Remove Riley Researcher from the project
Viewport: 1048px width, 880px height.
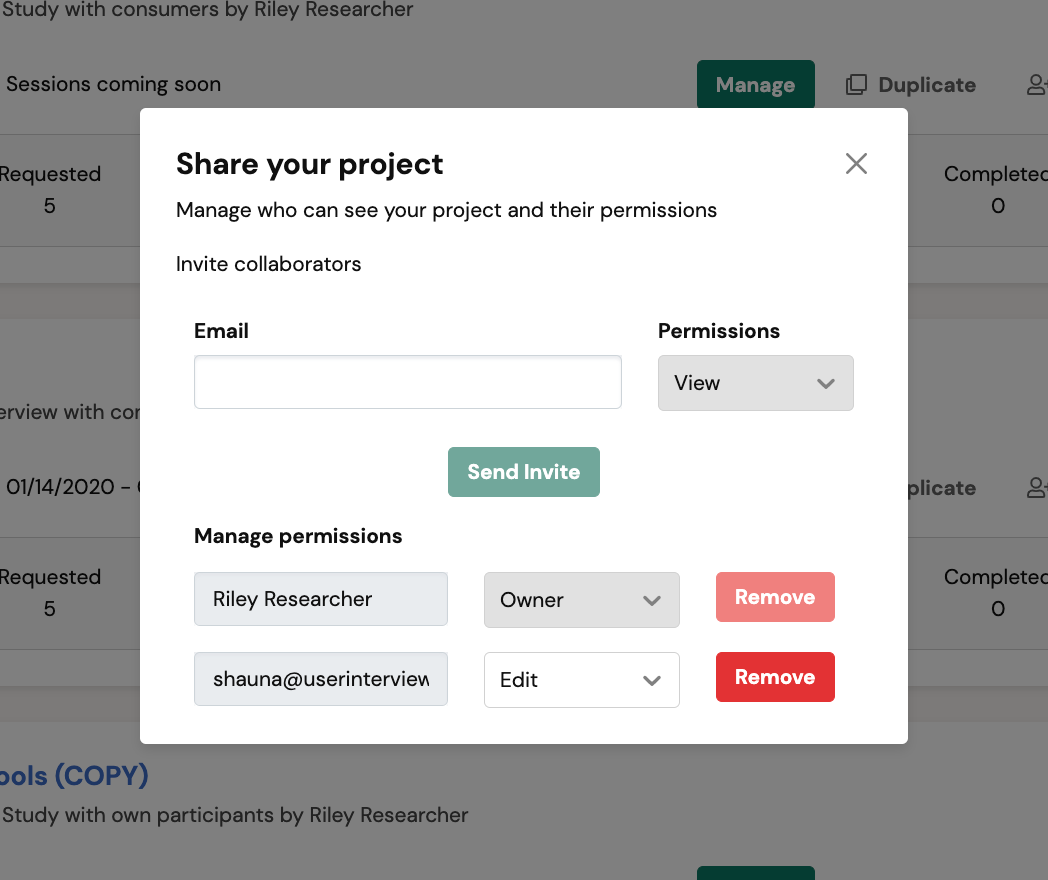[x=774, y=598]
